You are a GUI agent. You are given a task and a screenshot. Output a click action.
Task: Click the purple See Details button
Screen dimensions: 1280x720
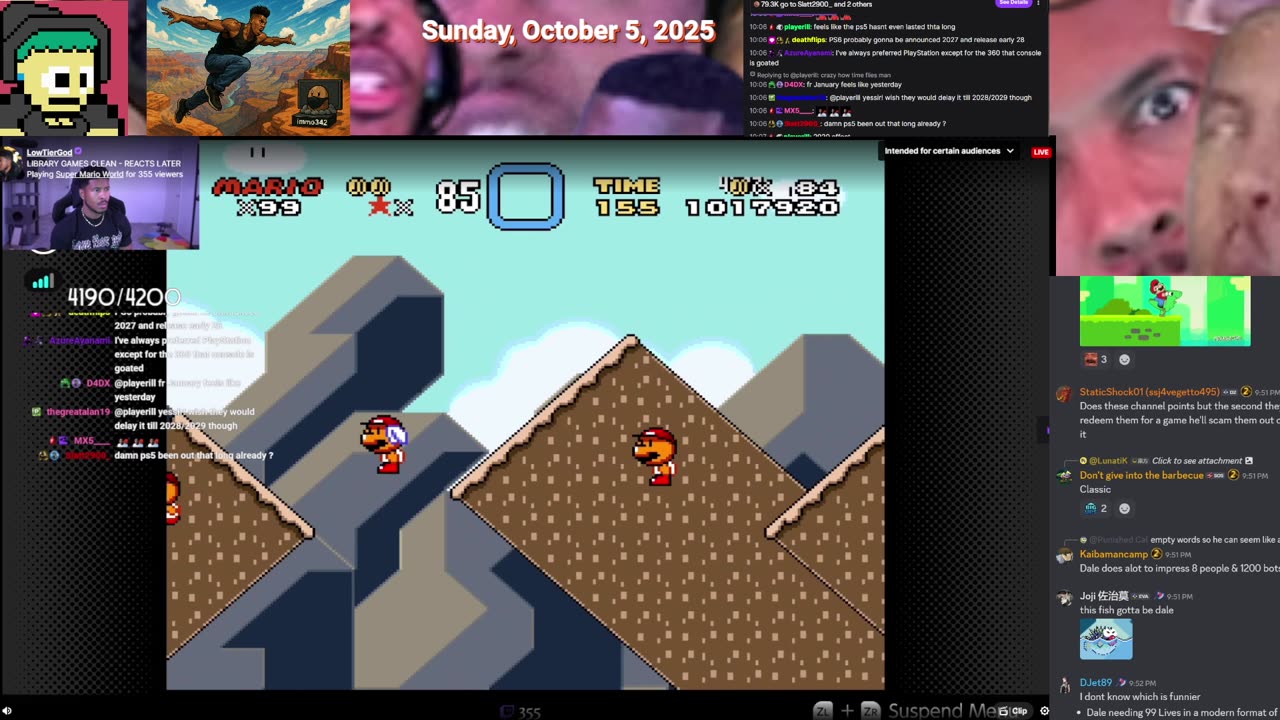tap(1013, 3)
